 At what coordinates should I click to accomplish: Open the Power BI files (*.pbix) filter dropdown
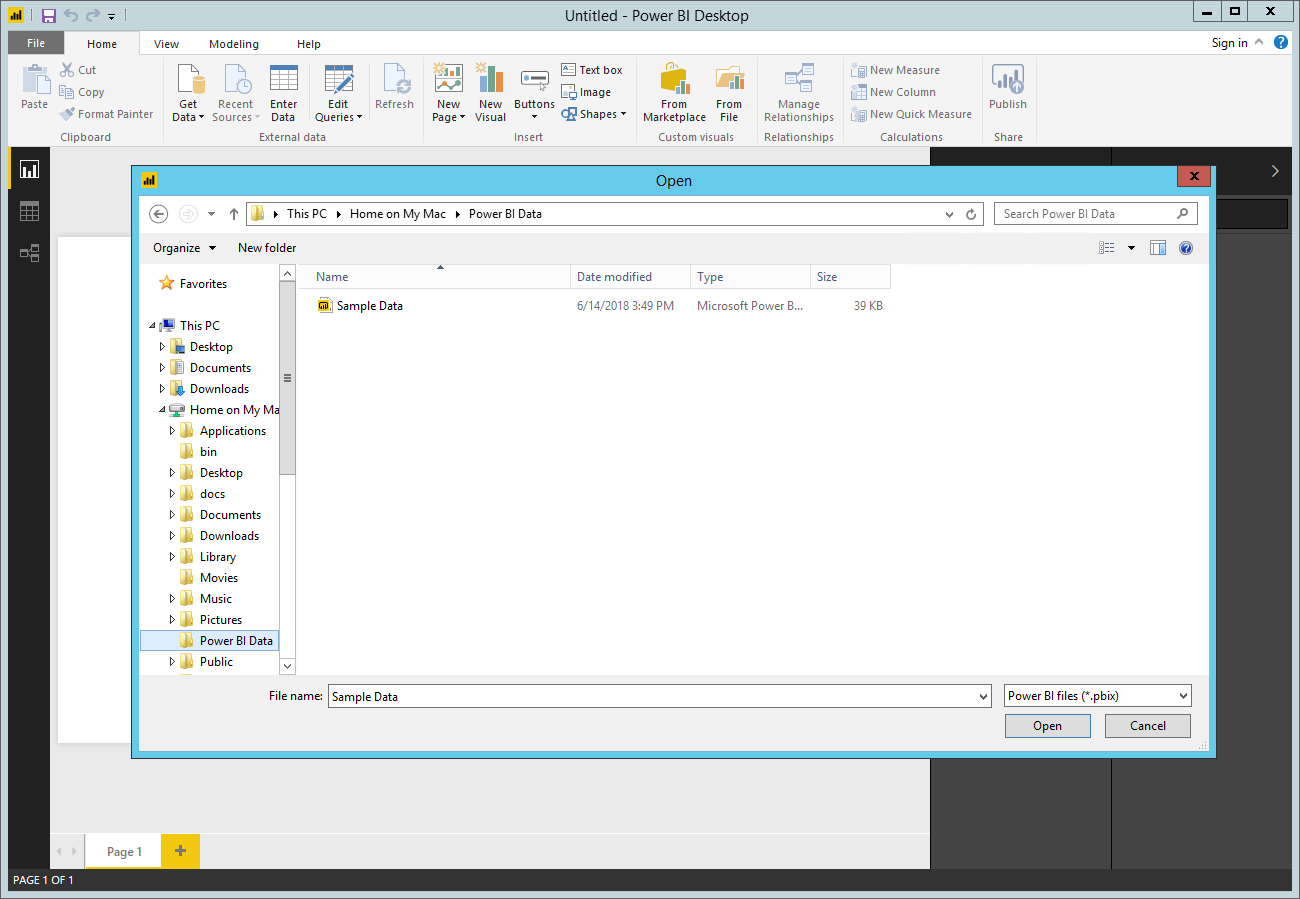click(x=1096, y=695)
